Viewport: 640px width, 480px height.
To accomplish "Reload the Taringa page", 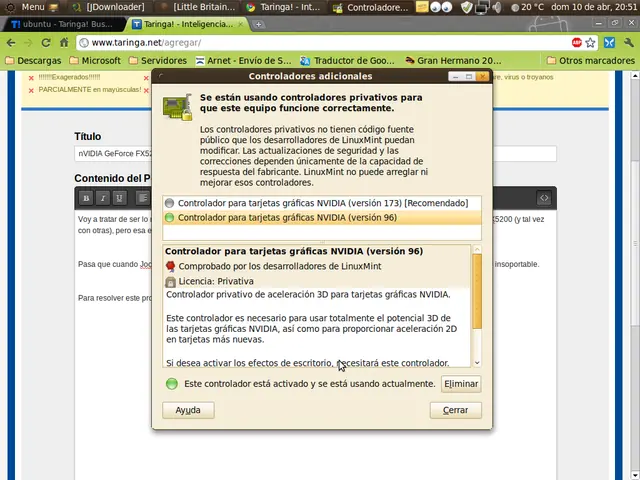I will [46, 42].
